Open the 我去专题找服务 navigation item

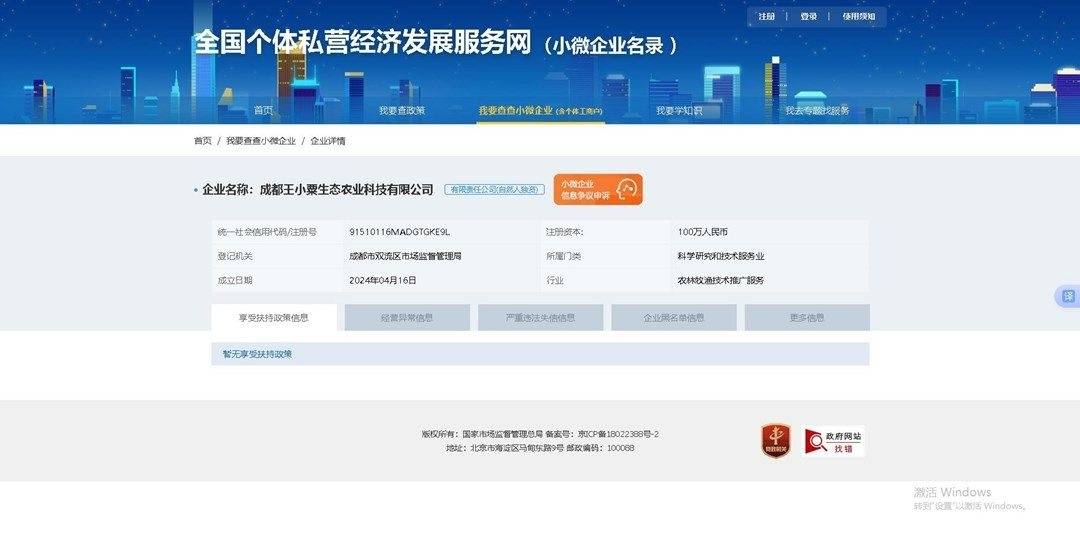818,110
